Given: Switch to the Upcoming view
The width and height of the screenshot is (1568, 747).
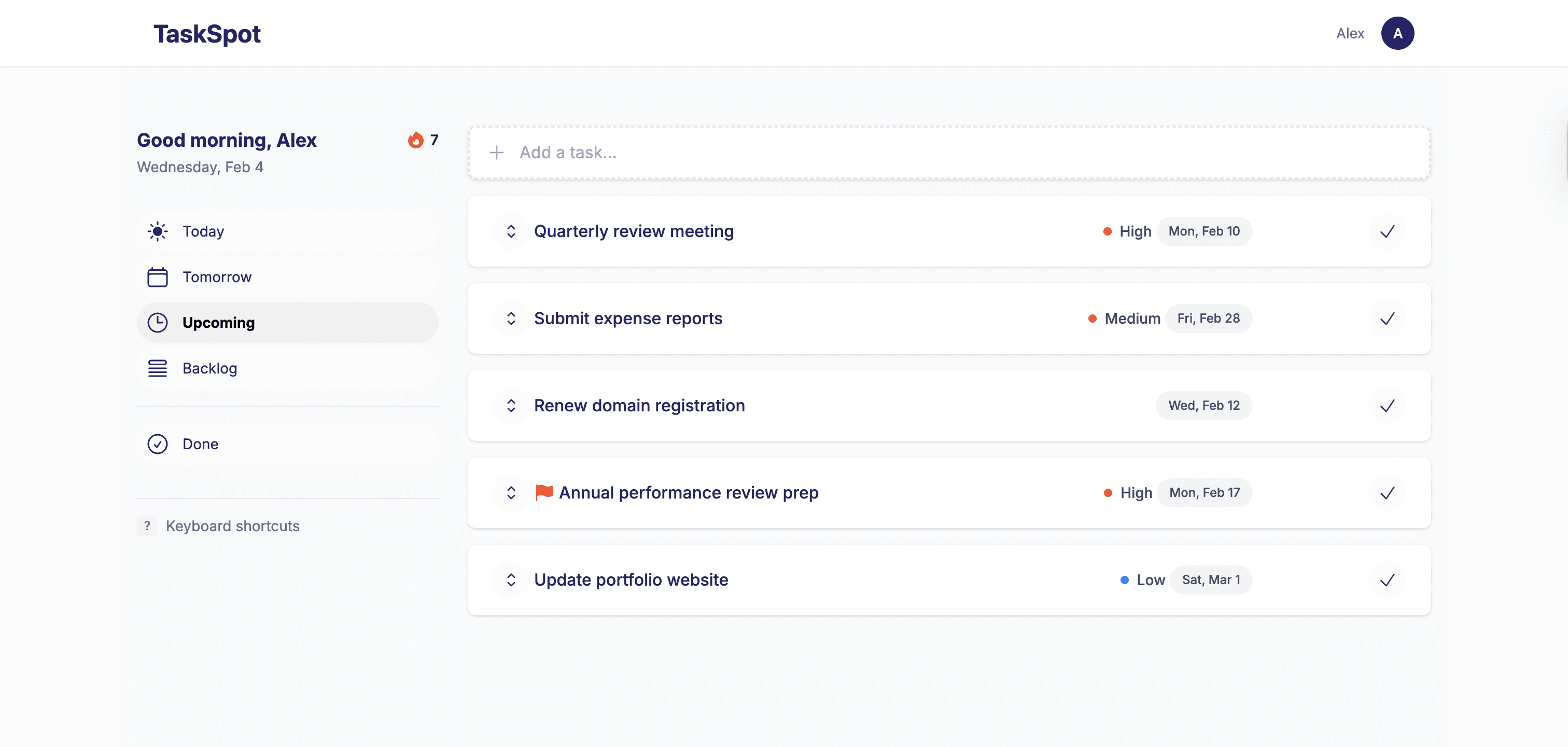Looking at the screenshot, I should tap(218, 322).
